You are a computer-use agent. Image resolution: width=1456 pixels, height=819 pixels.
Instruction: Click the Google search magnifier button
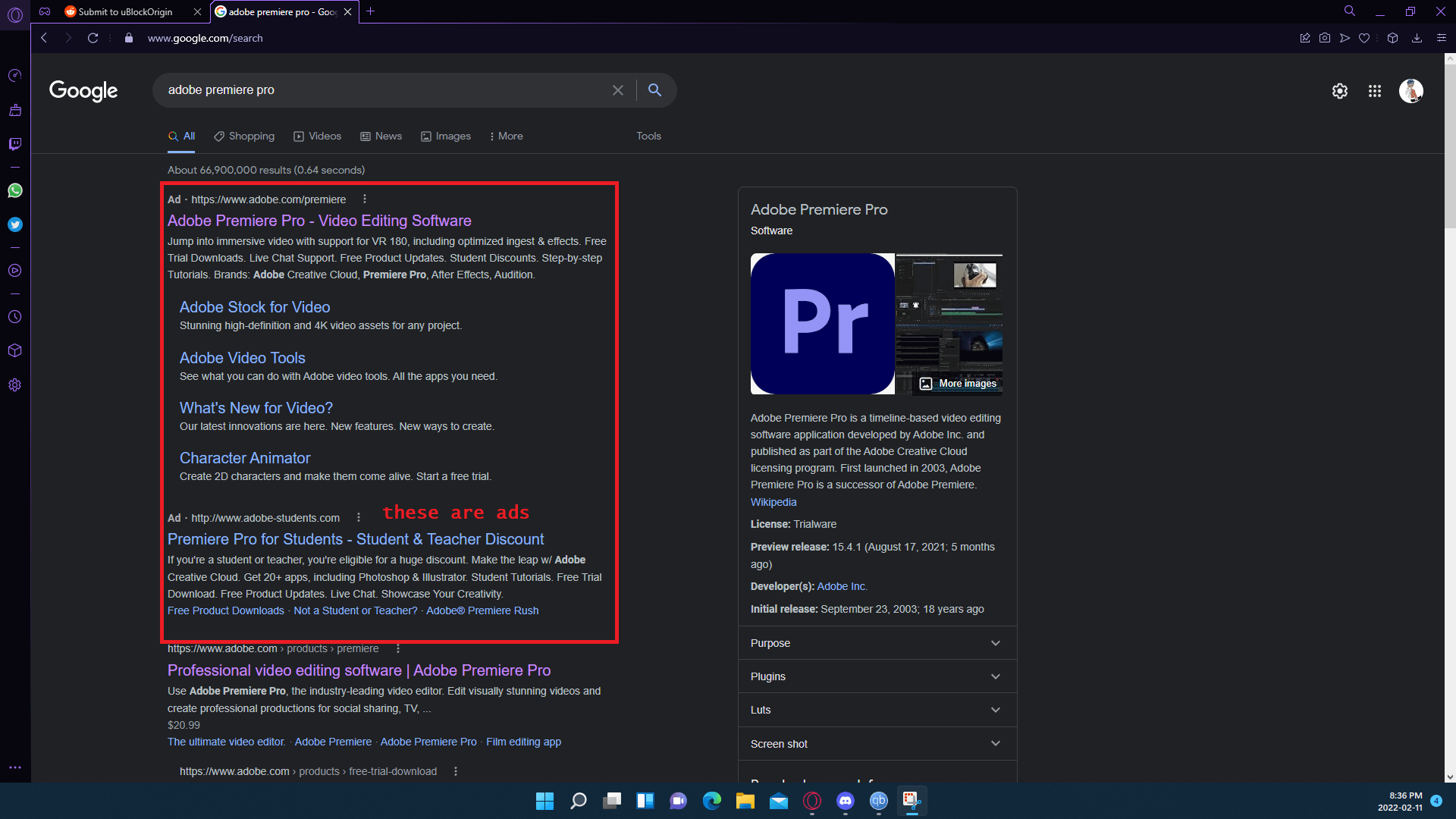click(x=654, y=90)
